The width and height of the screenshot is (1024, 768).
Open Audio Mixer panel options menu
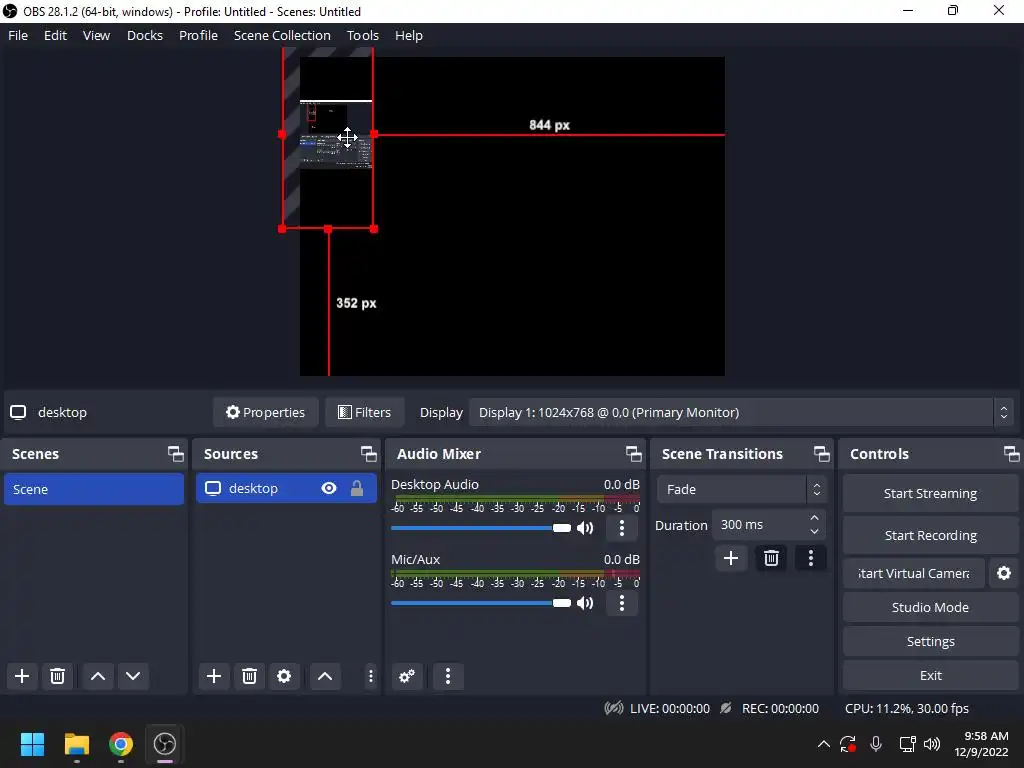[x=448, y=676]
